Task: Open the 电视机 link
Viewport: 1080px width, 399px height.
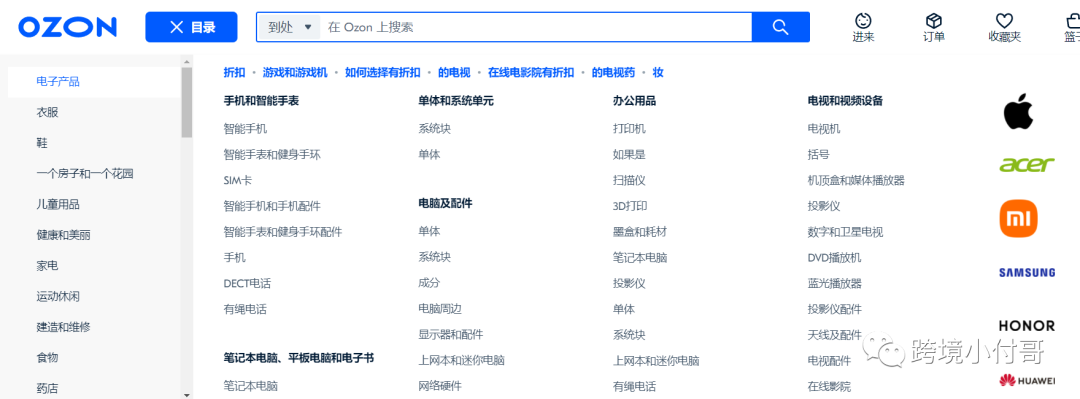Action: [824, 129]
